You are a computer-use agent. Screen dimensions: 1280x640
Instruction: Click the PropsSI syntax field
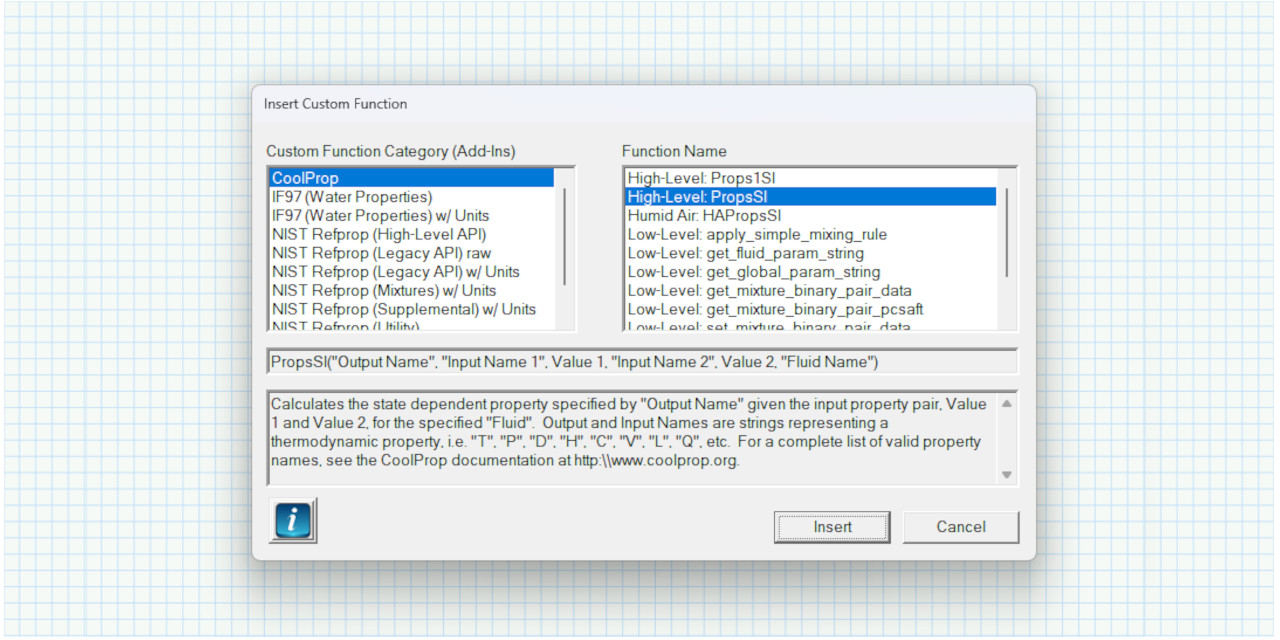point(642,361)
